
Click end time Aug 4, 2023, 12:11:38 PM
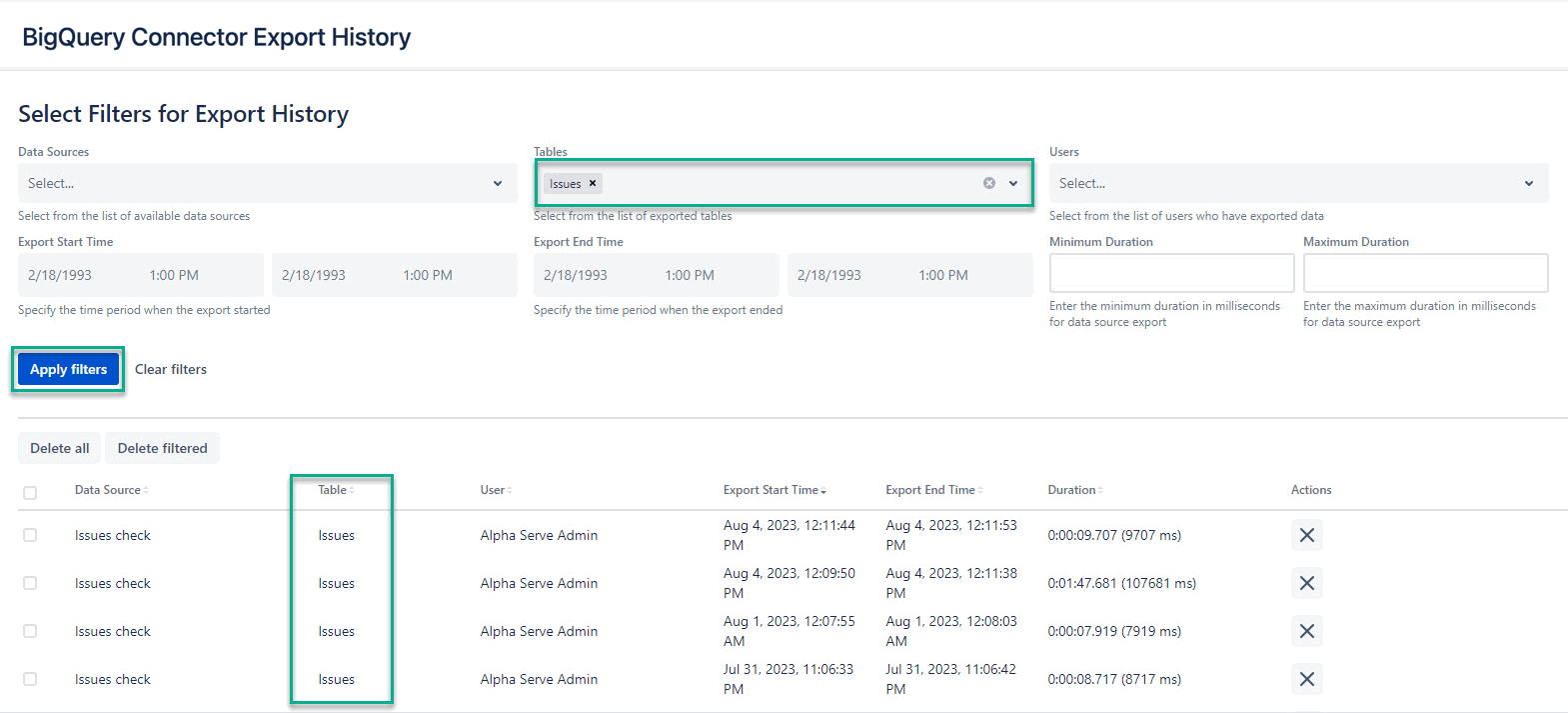[x=951, y=583]
